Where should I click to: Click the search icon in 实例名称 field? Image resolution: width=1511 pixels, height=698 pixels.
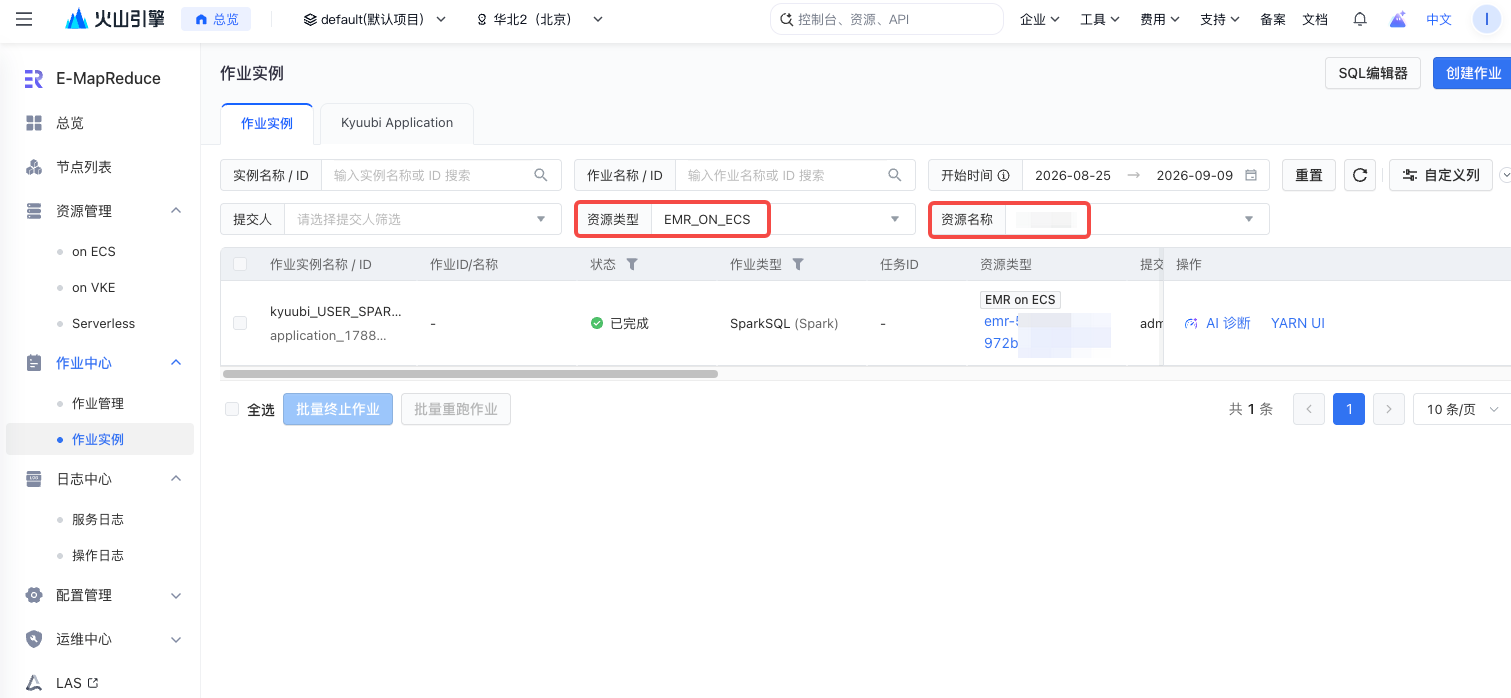click(x=541, y=175)
